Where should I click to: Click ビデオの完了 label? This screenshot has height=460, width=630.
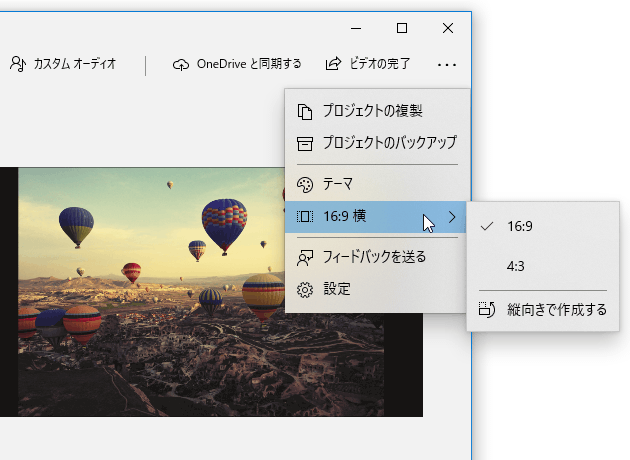[379, 63]
